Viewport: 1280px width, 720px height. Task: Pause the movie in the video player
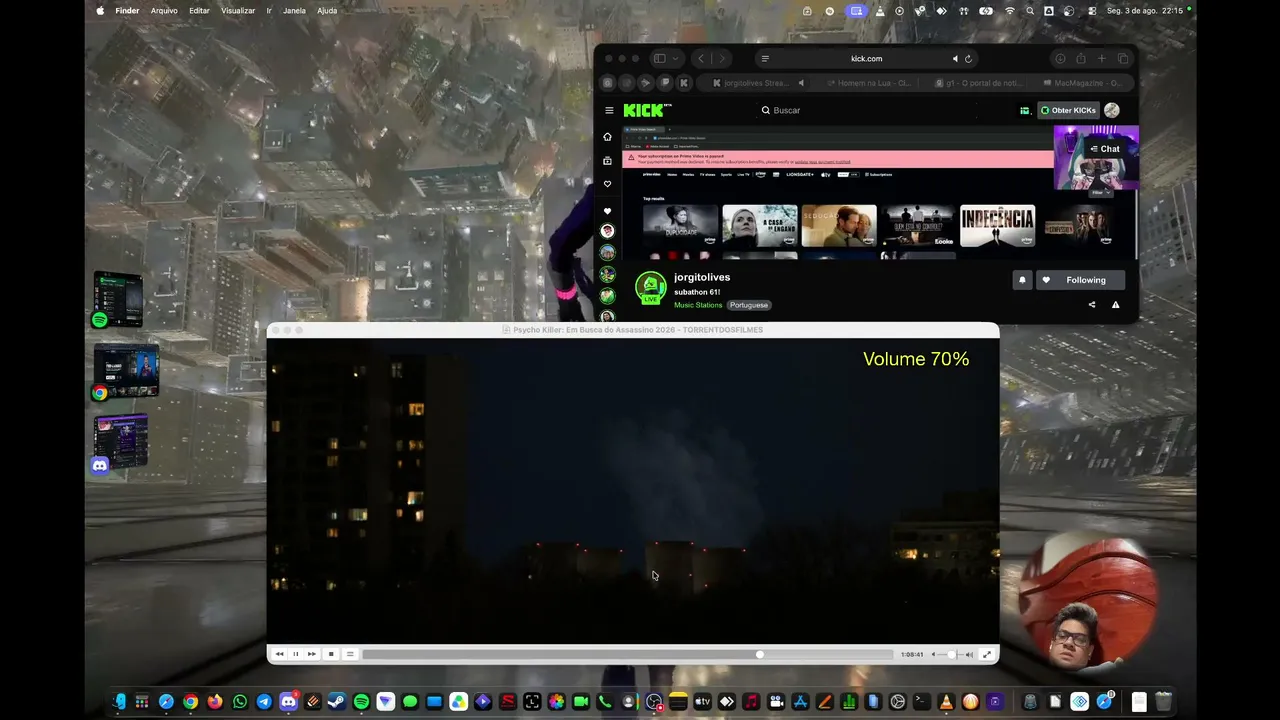tap(295, 654)
